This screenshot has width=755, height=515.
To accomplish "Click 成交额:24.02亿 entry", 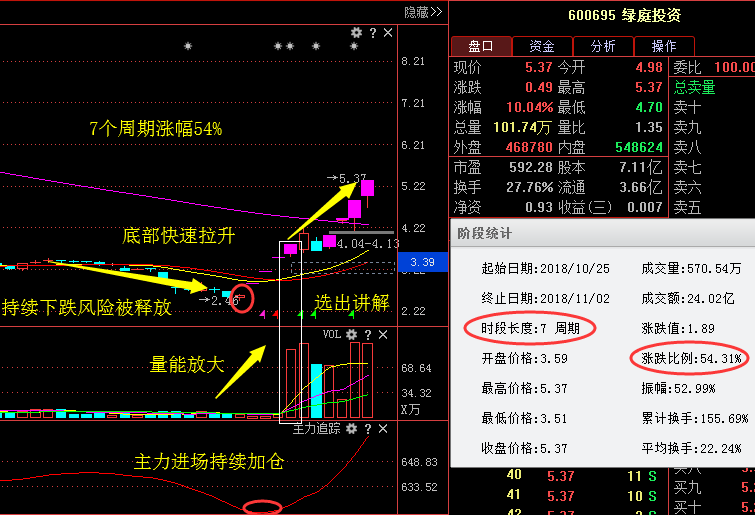I will point(688,298).
